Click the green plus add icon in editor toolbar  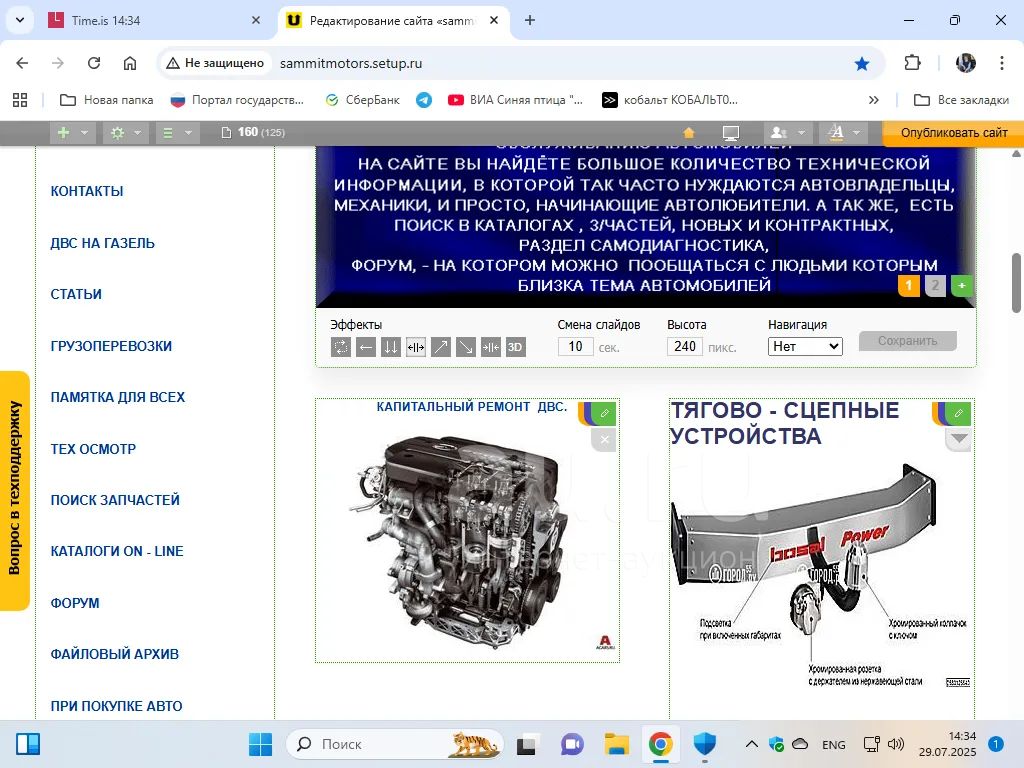click(63, 133)
